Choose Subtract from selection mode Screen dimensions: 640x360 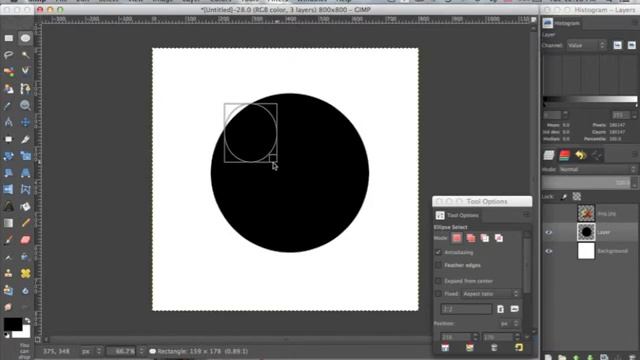484,238
